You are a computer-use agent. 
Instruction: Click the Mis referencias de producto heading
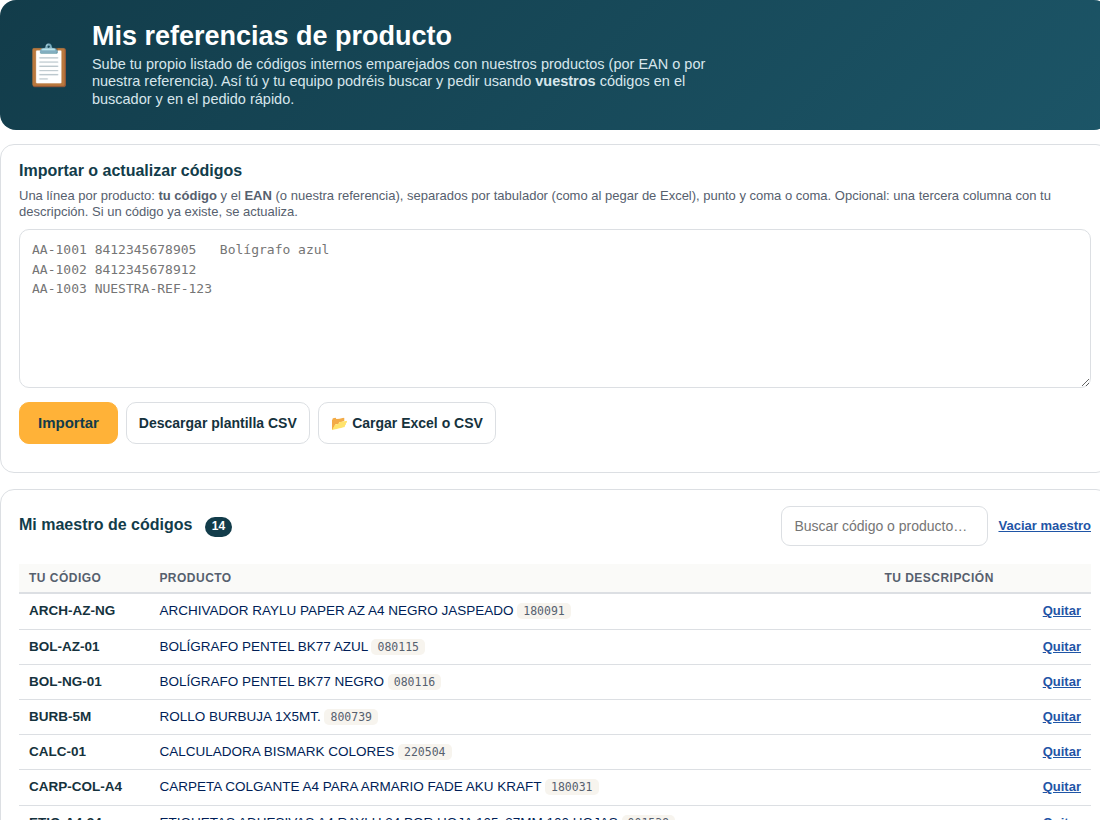pyautogui.click(x=271, y=36)
